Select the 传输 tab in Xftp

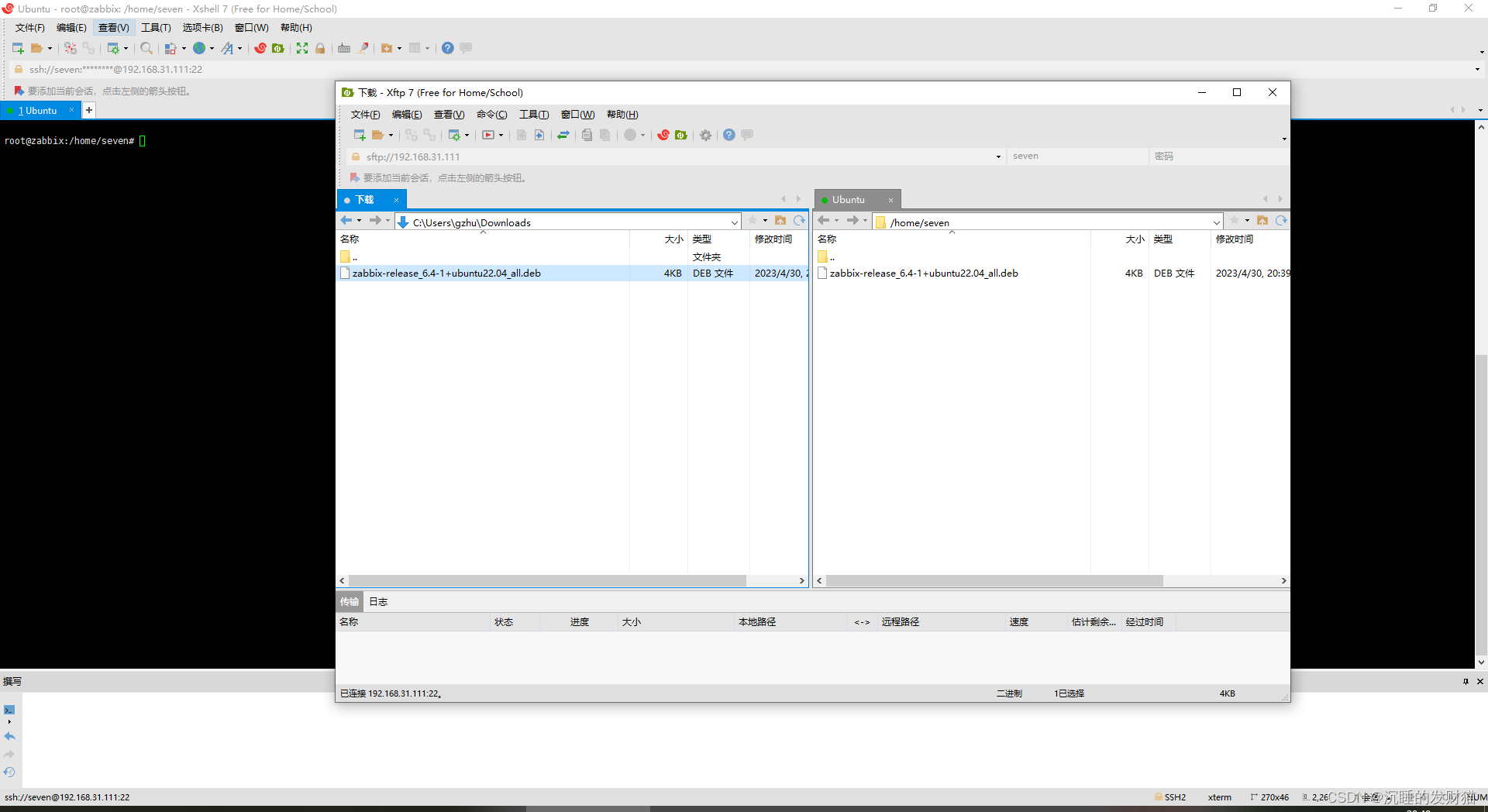(350, 602)
